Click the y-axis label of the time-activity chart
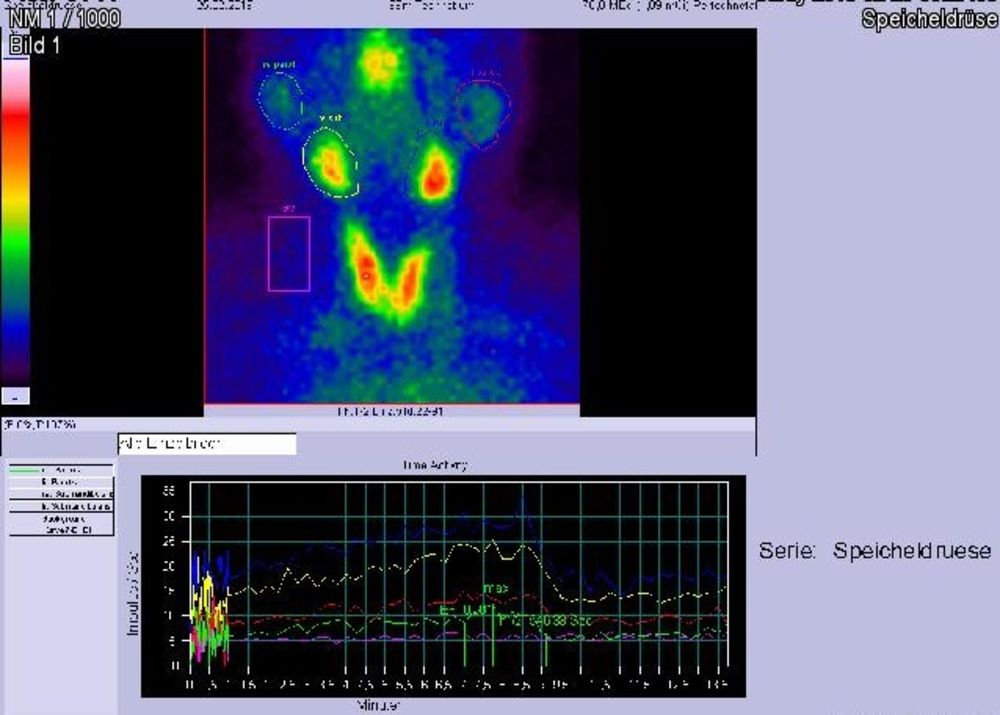 (x=133, y=593)
